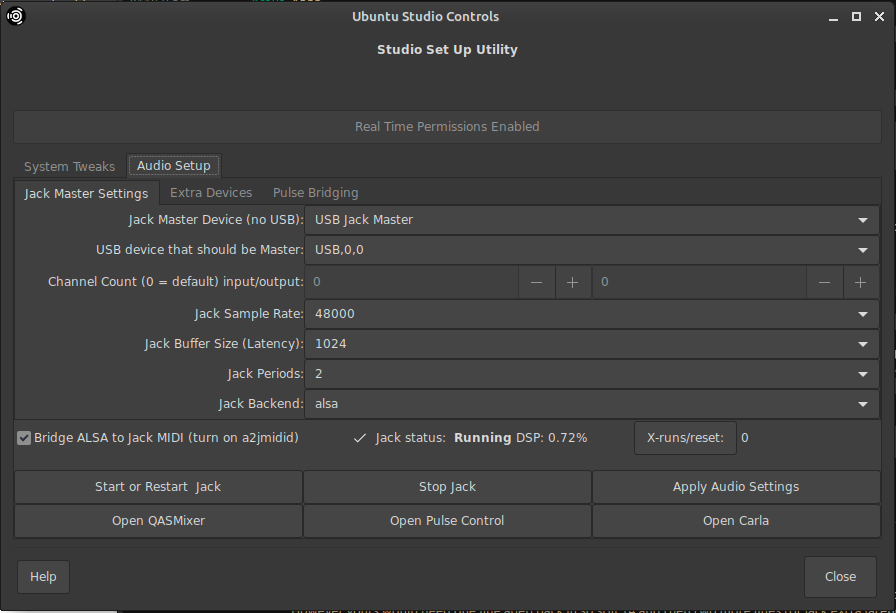The height and width of the screenshot is (613, 896).
Task: Click the Real Time Permissions Enabled bar
Action: point(447,127)
